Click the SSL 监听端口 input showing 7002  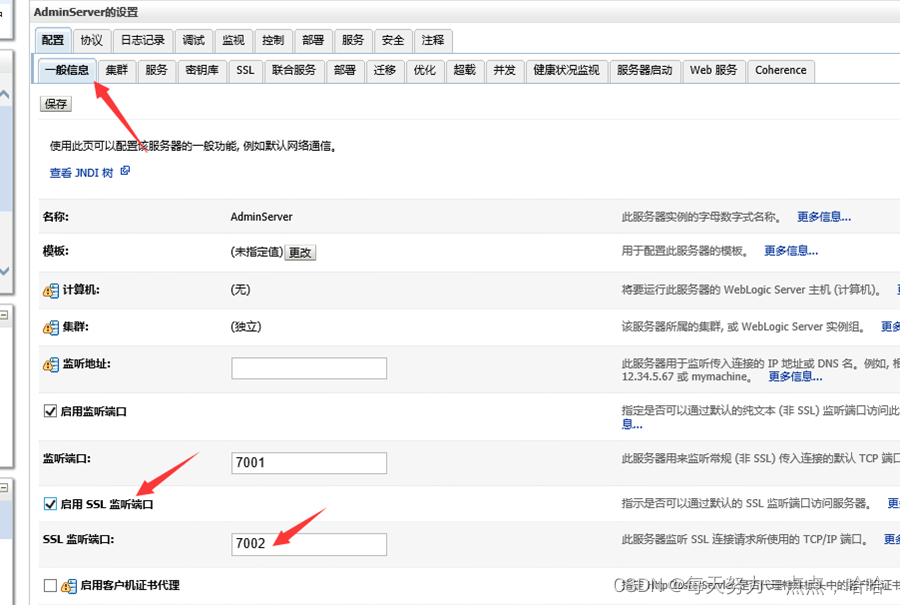pos(308,544)
